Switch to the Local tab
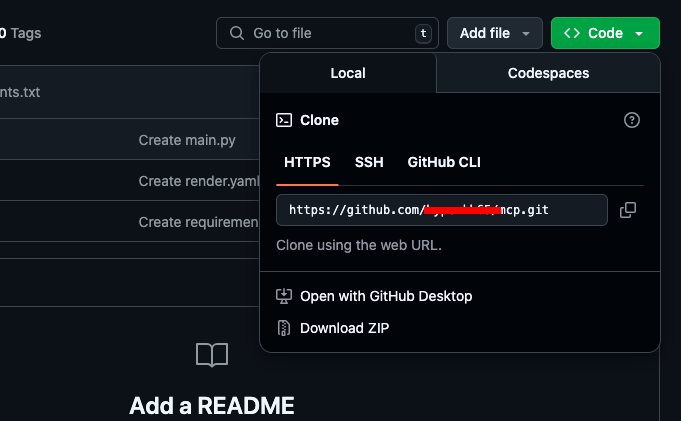 (x=348, y=73)
